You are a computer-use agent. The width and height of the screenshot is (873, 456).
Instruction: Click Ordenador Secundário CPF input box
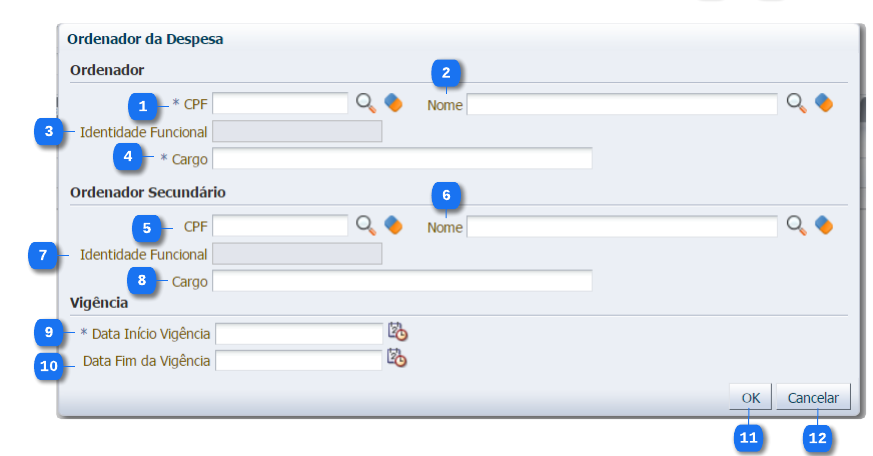tap(280, 227)
